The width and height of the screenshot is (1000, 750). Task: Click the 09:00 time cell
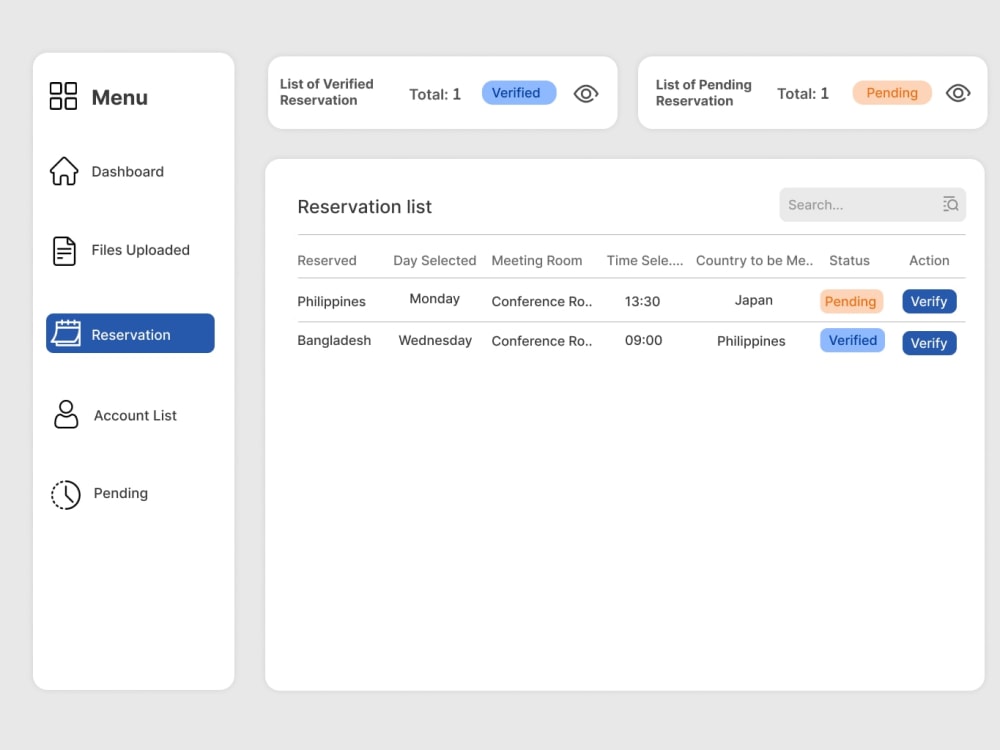643,341
